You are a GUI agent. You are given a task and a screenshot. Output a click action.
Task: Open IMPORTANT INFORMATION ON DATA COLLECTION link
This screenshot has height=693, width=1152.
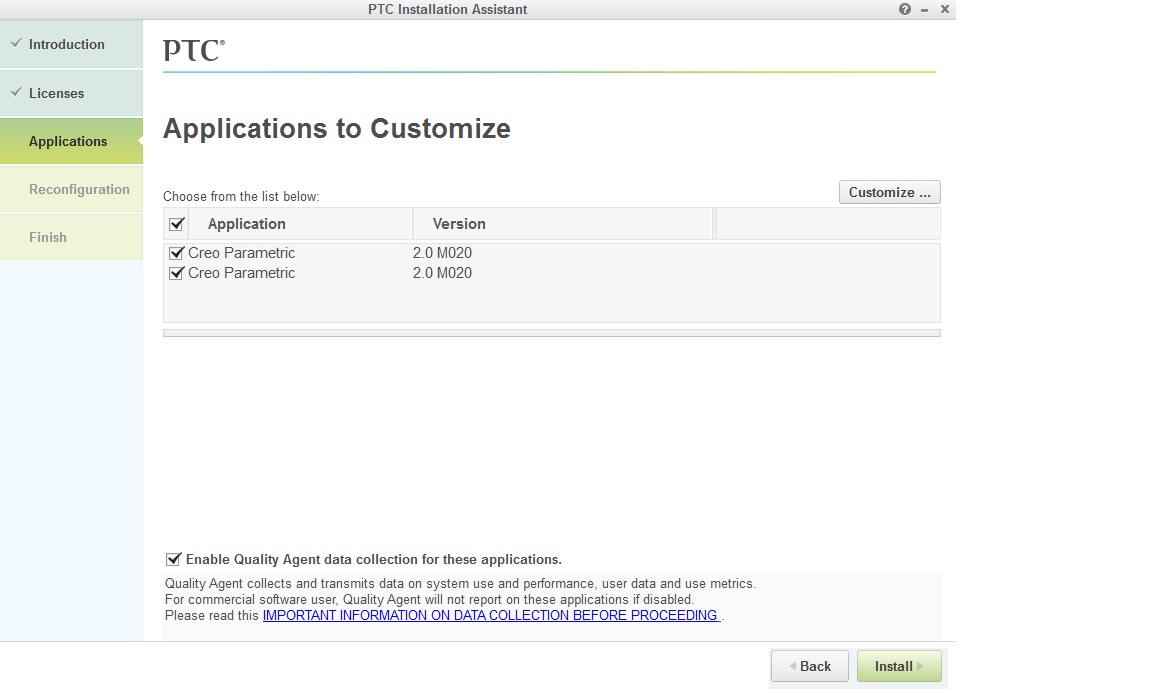click(x=491, y=615)
